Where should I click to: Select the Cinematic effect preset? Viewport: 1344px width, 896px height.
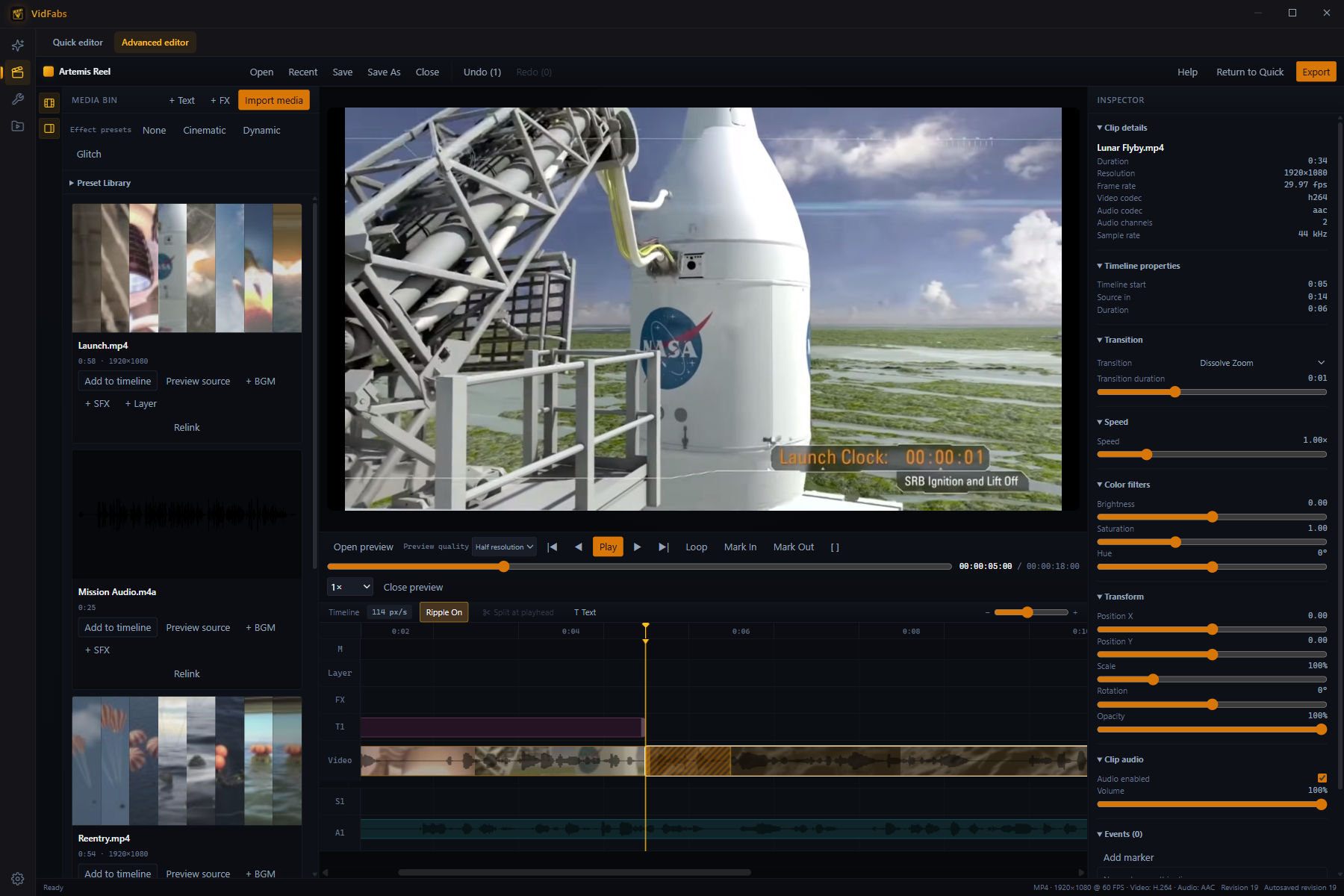pyautogui.click(x=205, y=130)
